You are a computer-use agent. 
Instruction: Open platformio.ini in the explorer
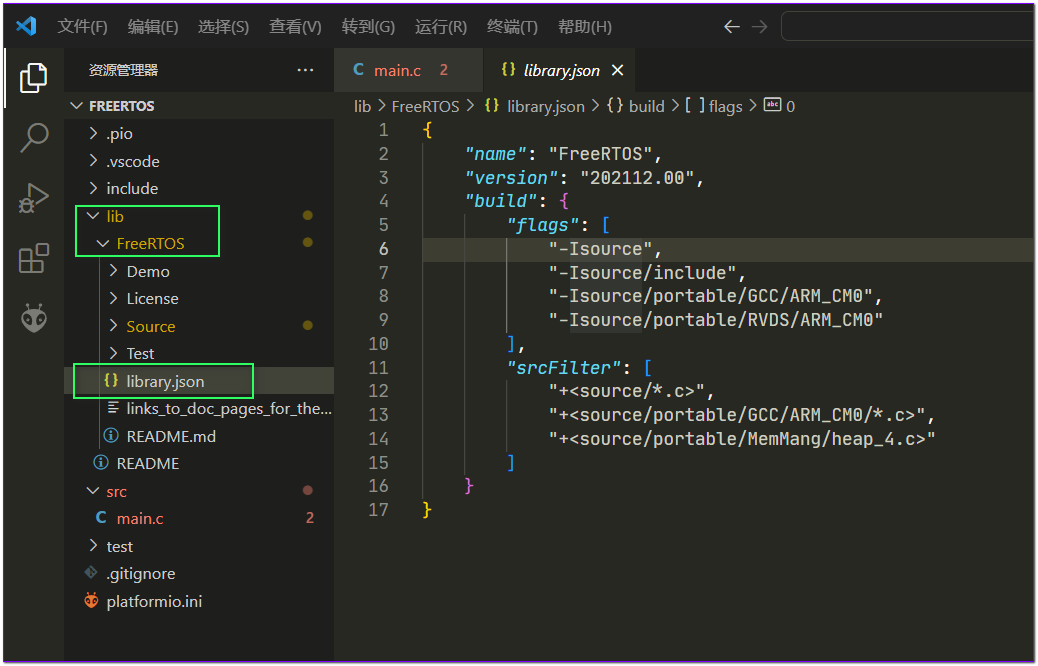click(x=199, y=601)
